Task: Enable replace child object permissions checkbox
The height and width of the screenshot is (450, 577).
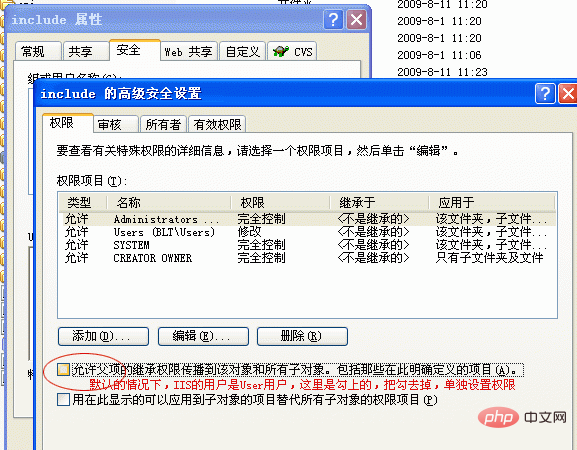Action: (x=63, y=400)
